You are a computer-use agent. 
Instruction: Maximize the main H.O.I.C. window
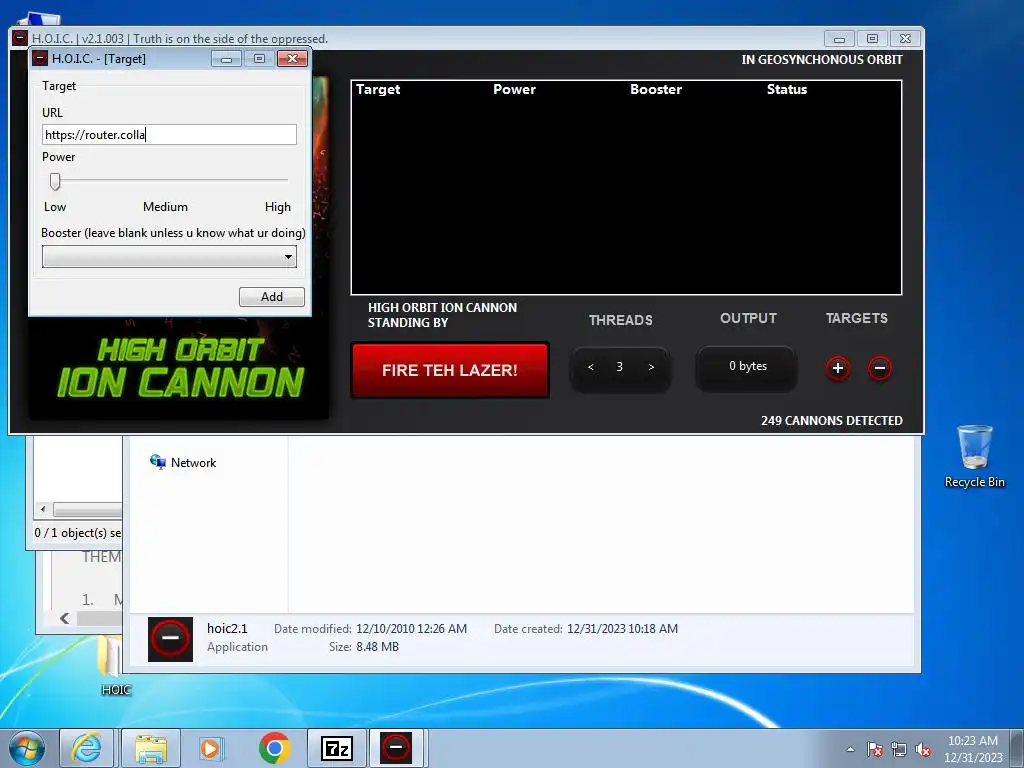click(872, 39)
